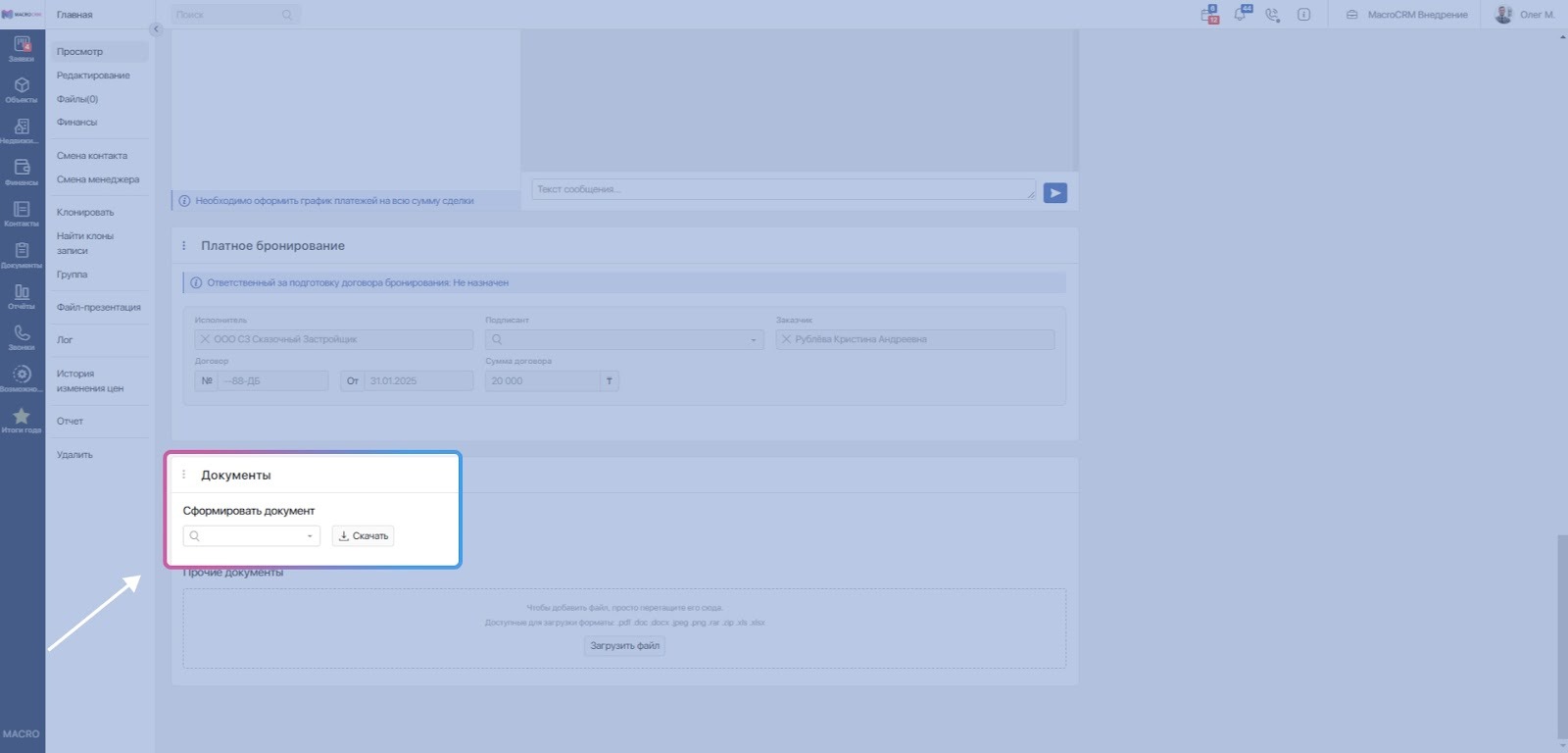Open the Заявки section in sidebar

(22, 48)
